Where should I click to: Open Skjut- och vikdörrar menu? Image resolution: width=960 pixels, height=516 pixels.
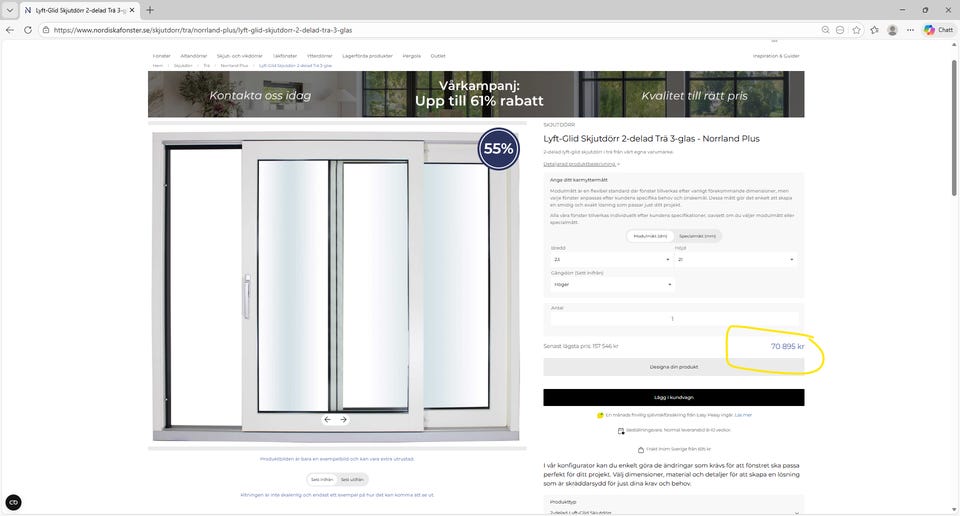pyautogui.click(x=239, y=56)
